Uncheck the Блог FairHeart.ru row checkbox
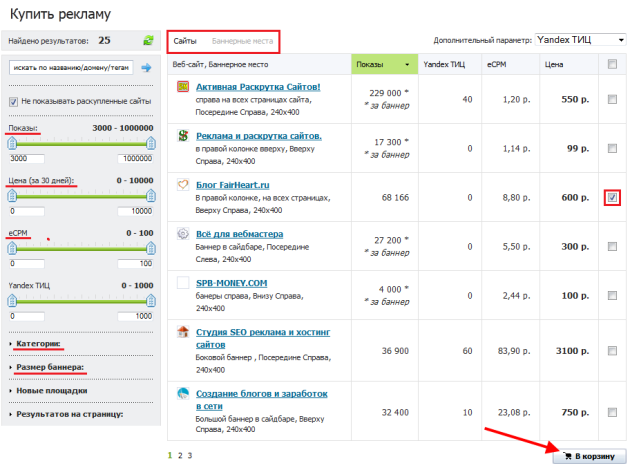Screen dimensions: 630x470 pos(612,198)
